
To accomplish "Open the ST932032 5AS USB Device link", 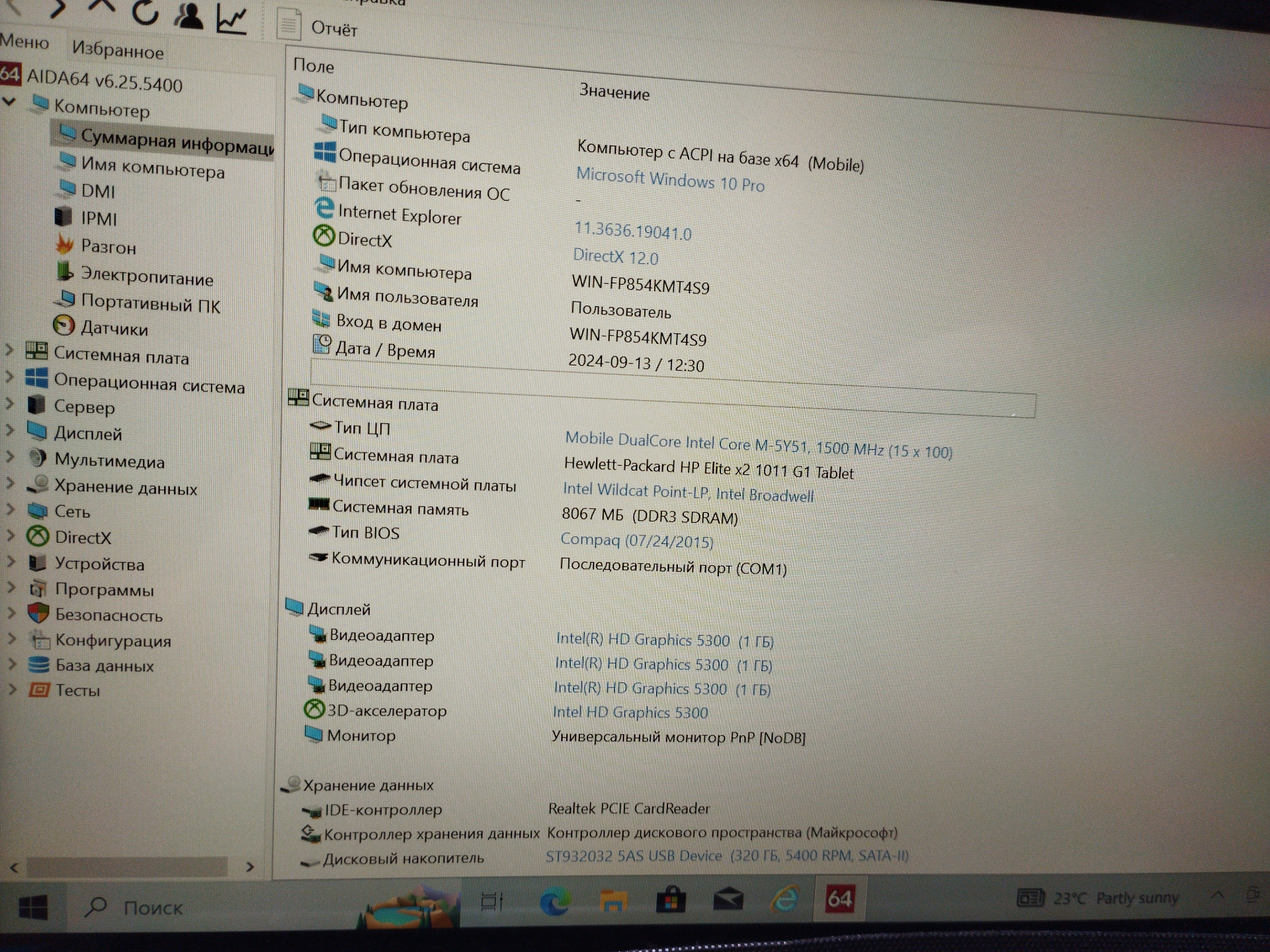I will (x=727, y=855).
